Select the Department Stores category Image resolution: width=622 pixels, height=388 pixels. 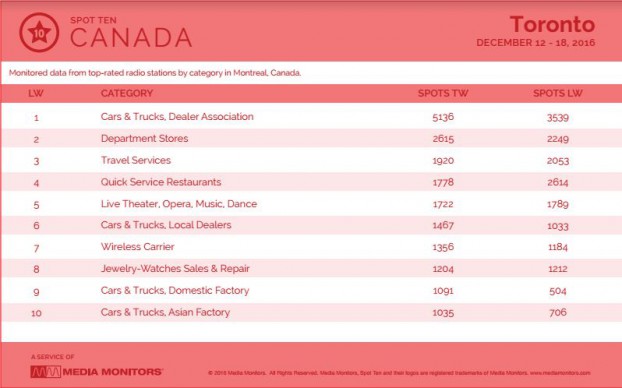[144, 139]
